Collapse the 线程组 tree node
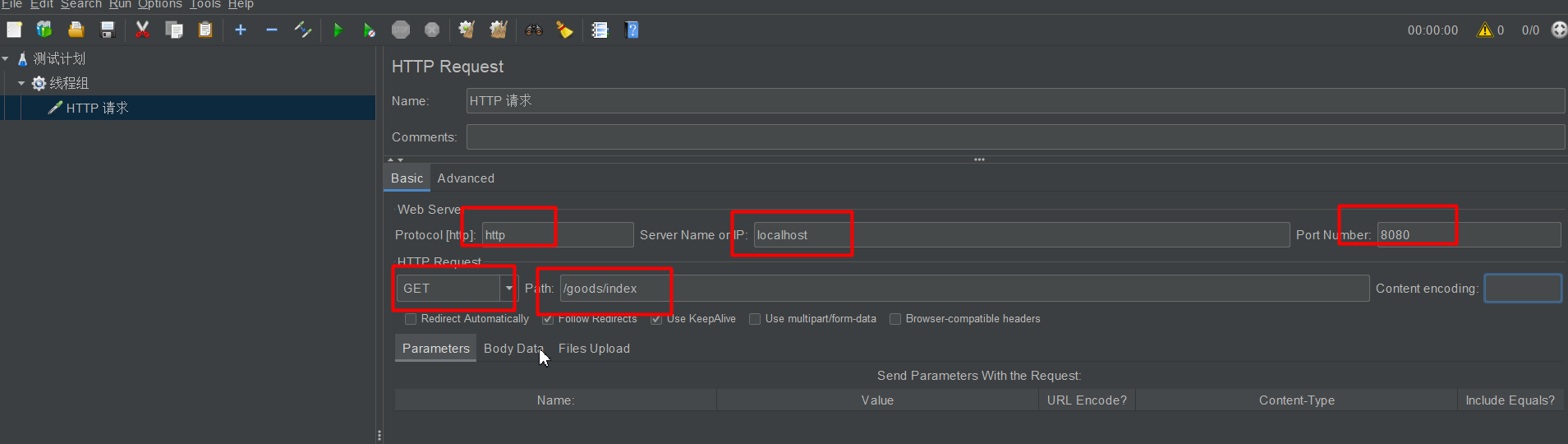1568x444 pixels. point(21,83)
